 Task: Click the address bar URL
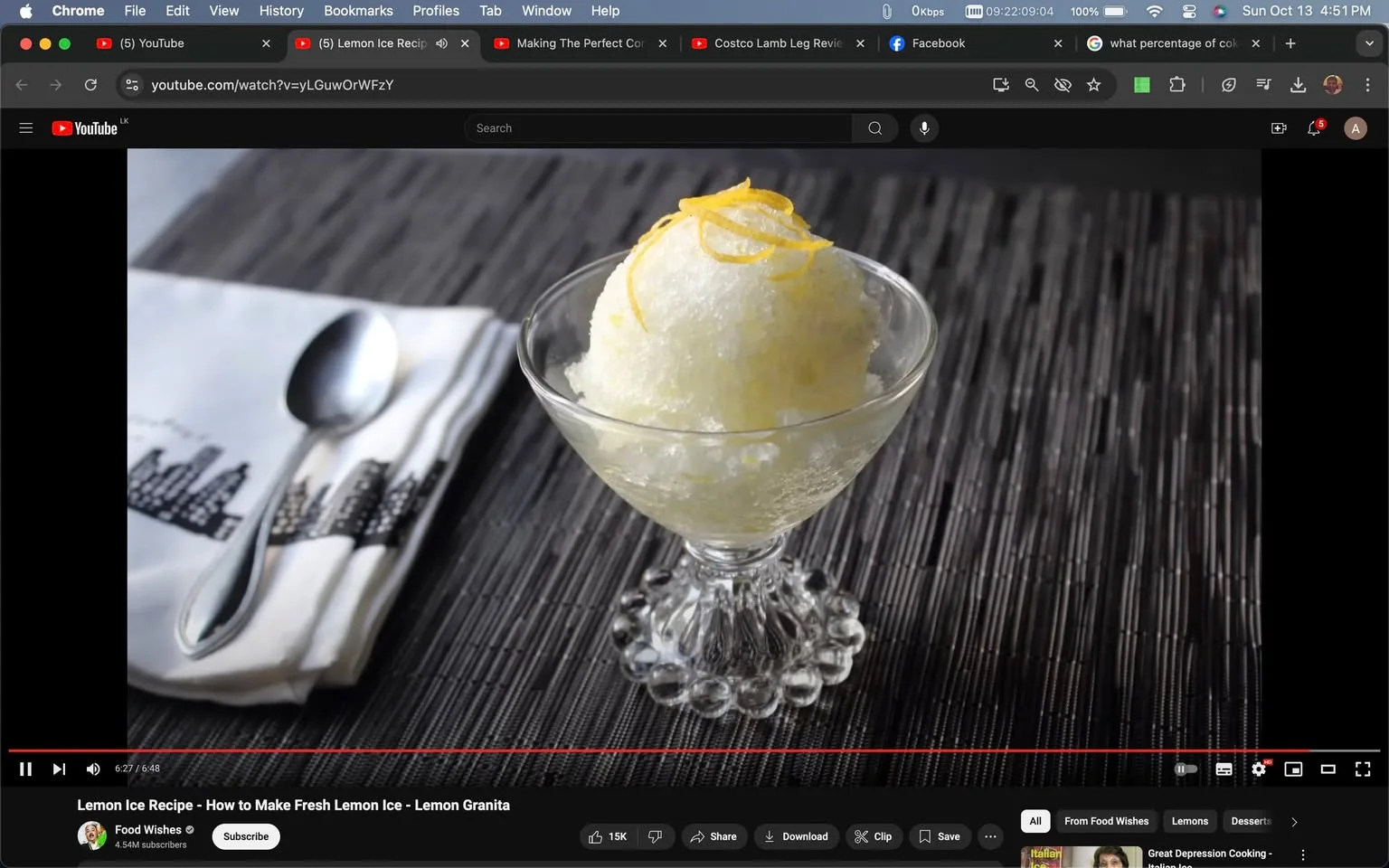pos(272,85)
